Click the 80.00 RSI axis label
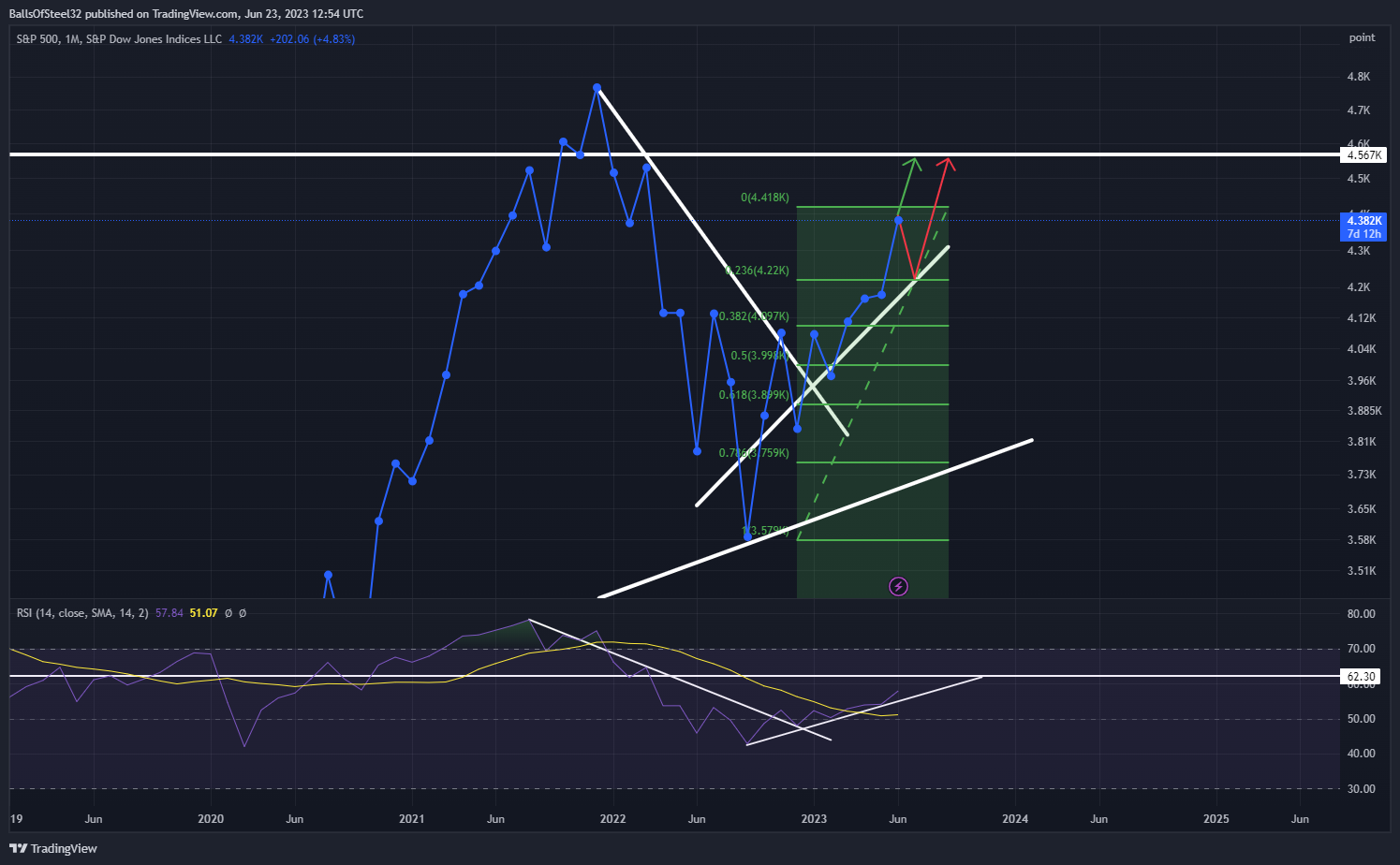Image resolution: width=1400 pixels, height=865 pixels. click(1362, 614)
